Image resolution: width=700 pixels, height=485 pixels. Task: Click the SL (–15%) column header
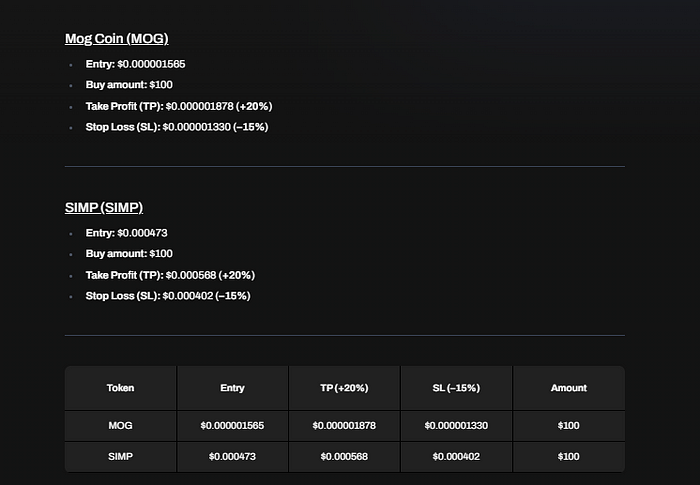[456, 388]
